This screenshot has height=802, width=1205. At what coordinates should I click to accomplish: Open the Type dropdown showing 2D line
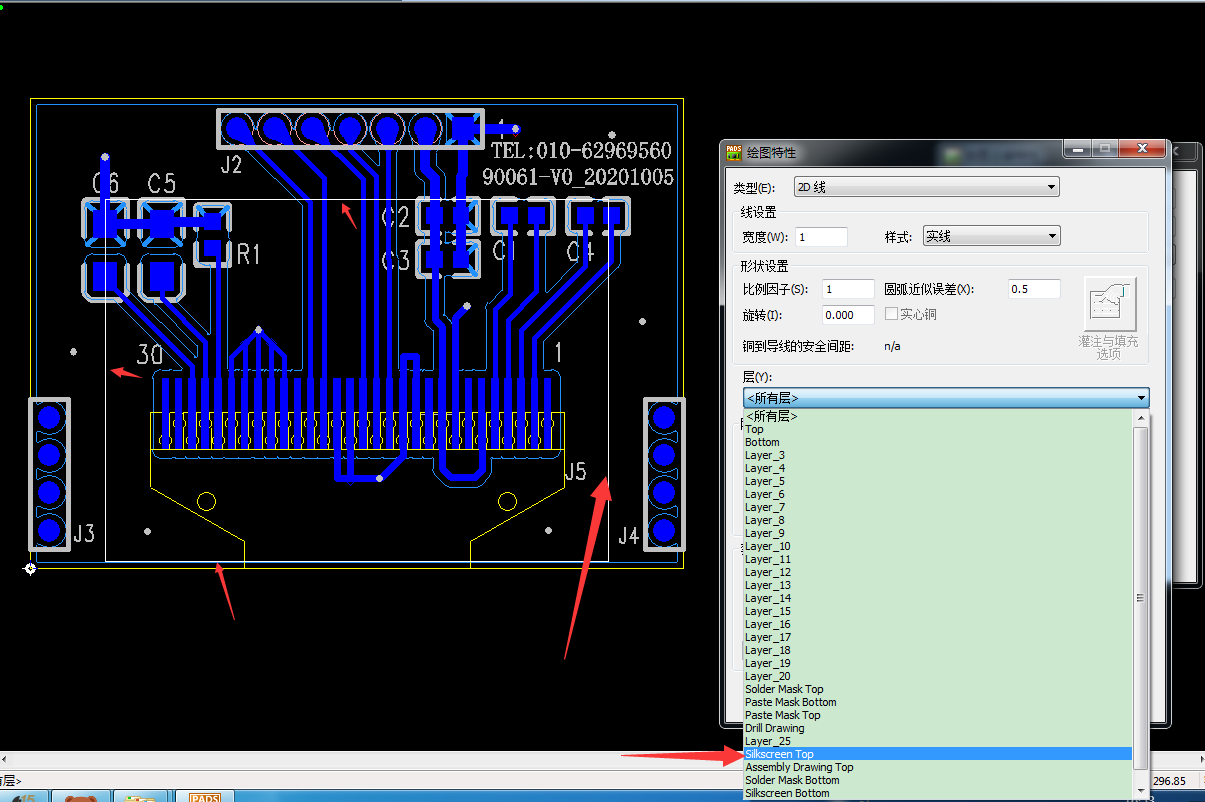(926, 187)
